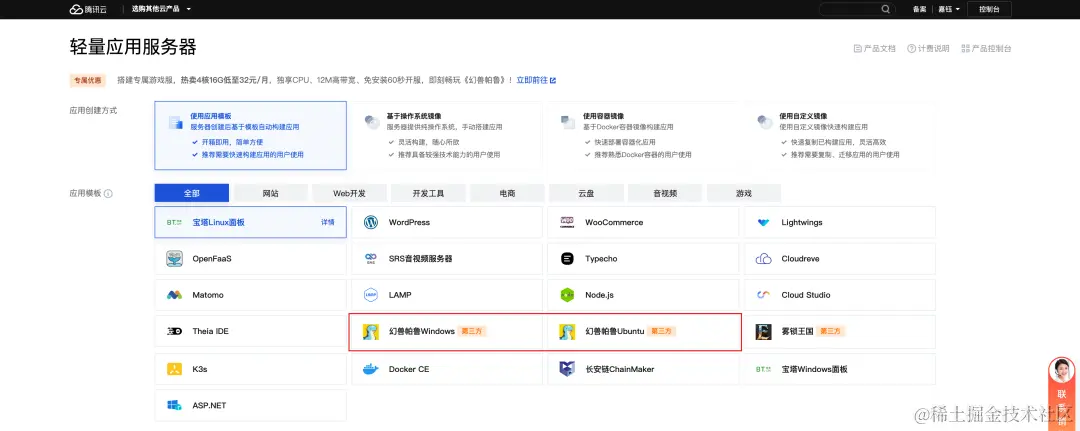Click the Typecho logo icon
Image resolution: width=1080 pixels, height=431 pixels.
click(567, 259)
